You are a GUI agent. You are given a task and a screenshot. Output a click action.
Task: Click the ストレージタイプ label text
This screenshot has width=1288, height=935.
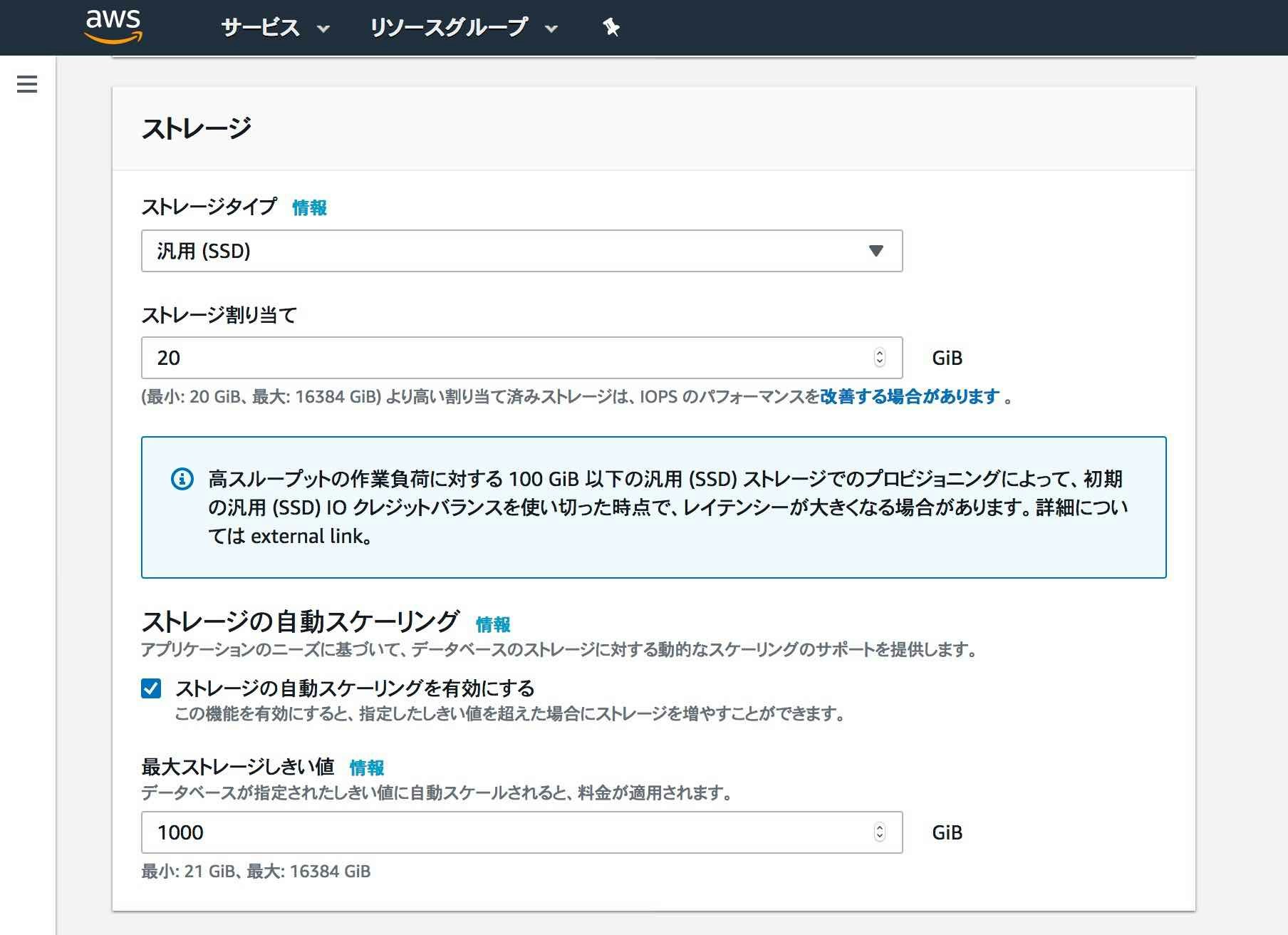pyautogui.click(x=209, y=207)
